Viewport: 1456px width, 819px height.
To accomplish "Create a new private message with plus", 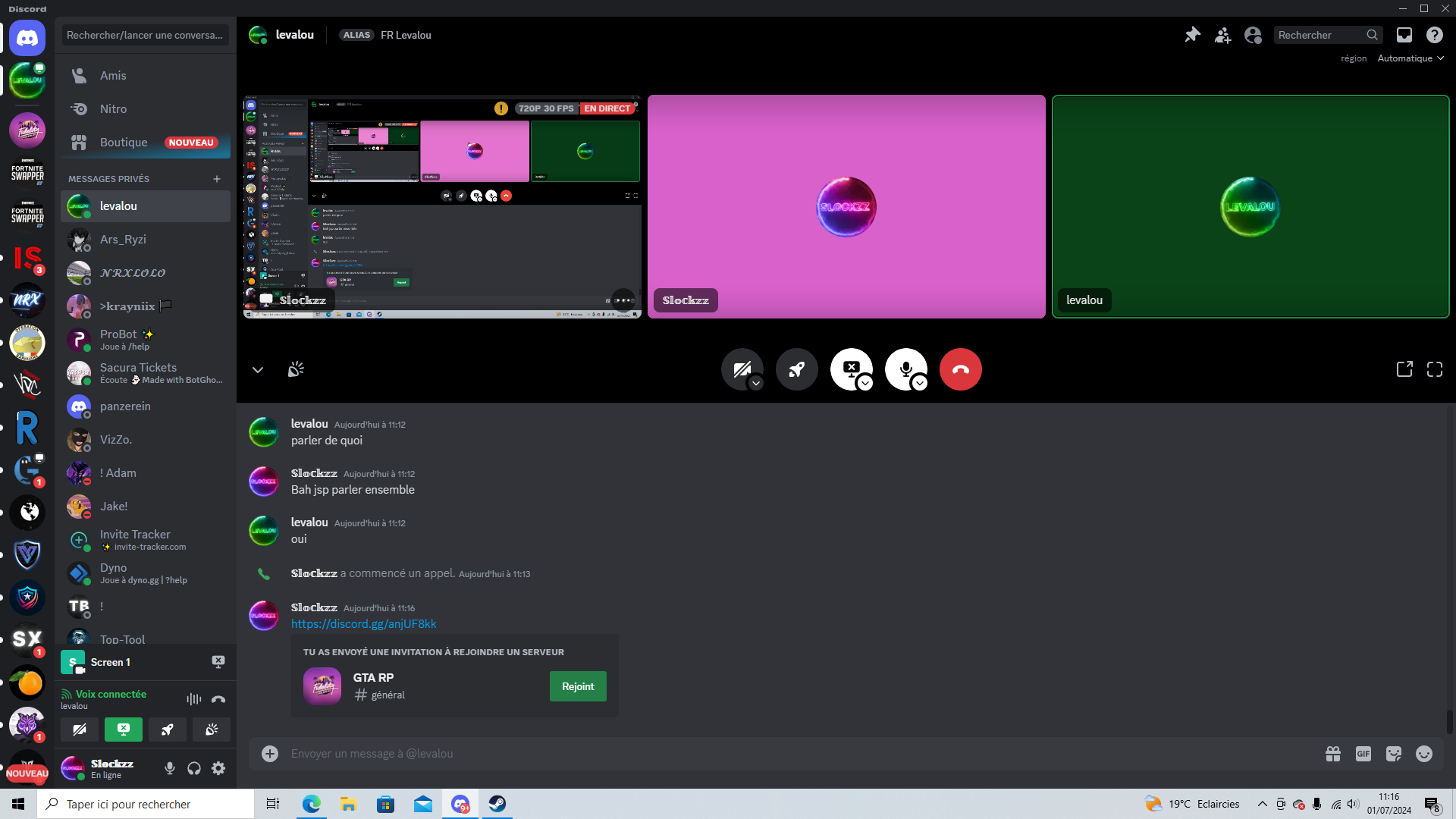I will coord(217,179).
